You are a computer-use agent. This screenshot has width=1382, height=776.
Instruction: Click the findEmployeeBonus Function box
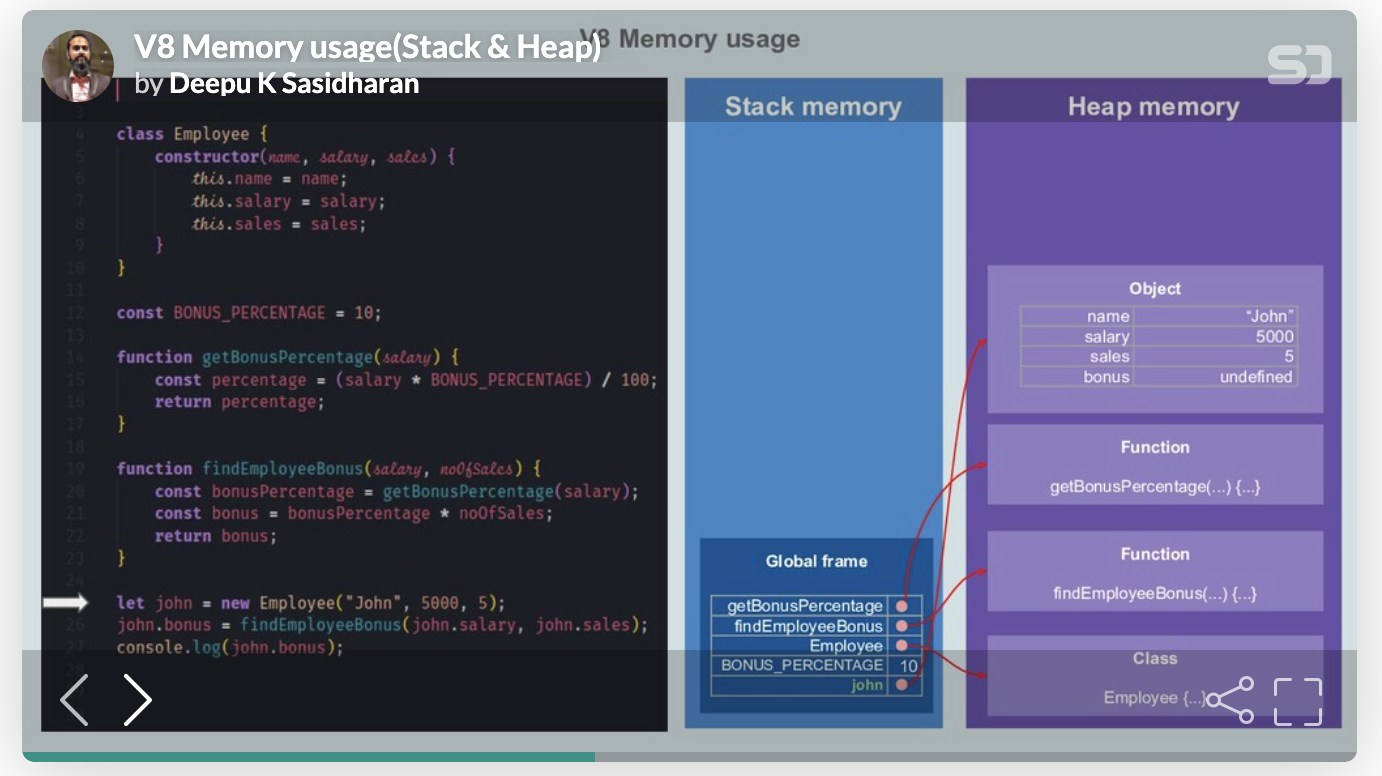coord(1155,572)
